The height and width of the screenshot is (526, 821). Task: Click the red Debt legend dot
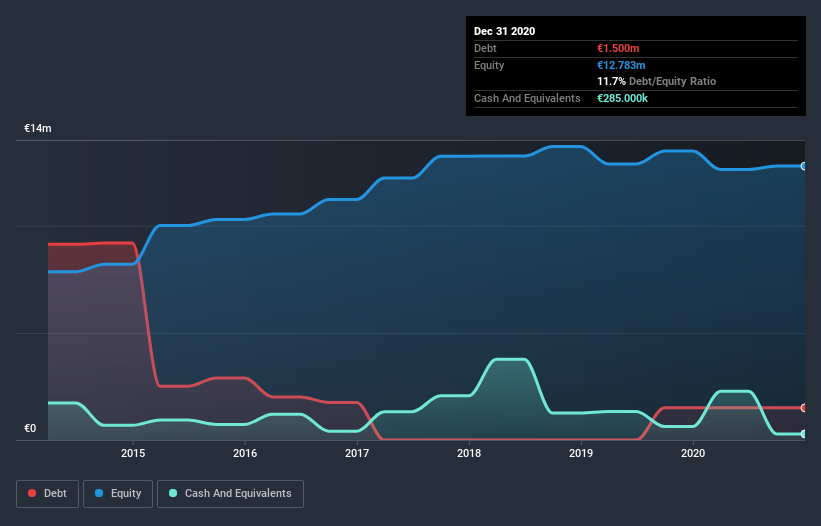tap(32, 493)
